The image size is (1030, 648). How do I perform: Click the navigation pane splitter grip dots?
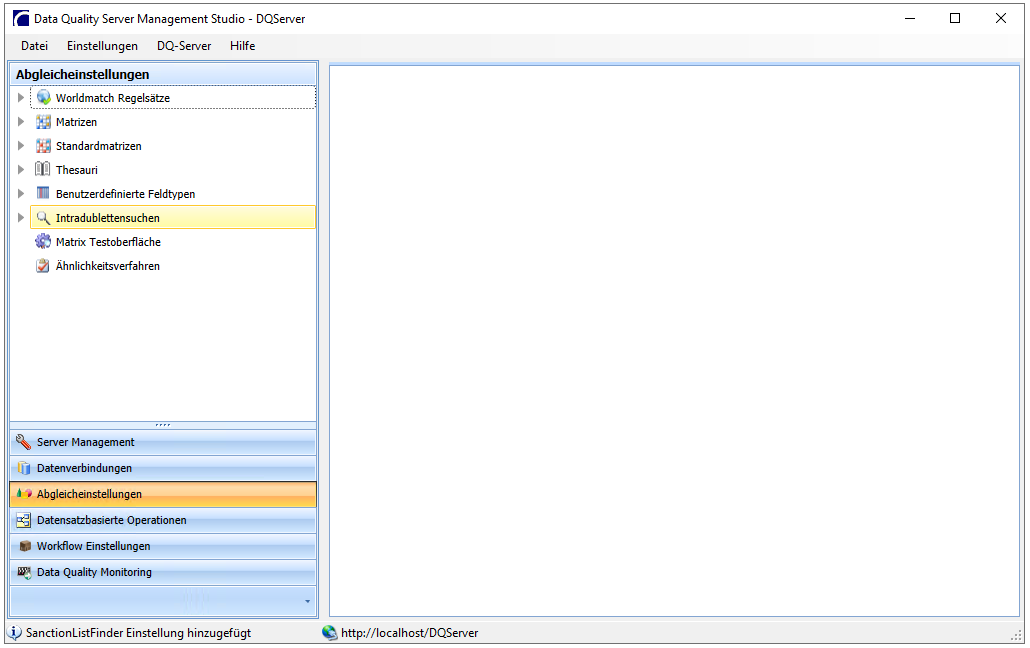coord(163,425)
